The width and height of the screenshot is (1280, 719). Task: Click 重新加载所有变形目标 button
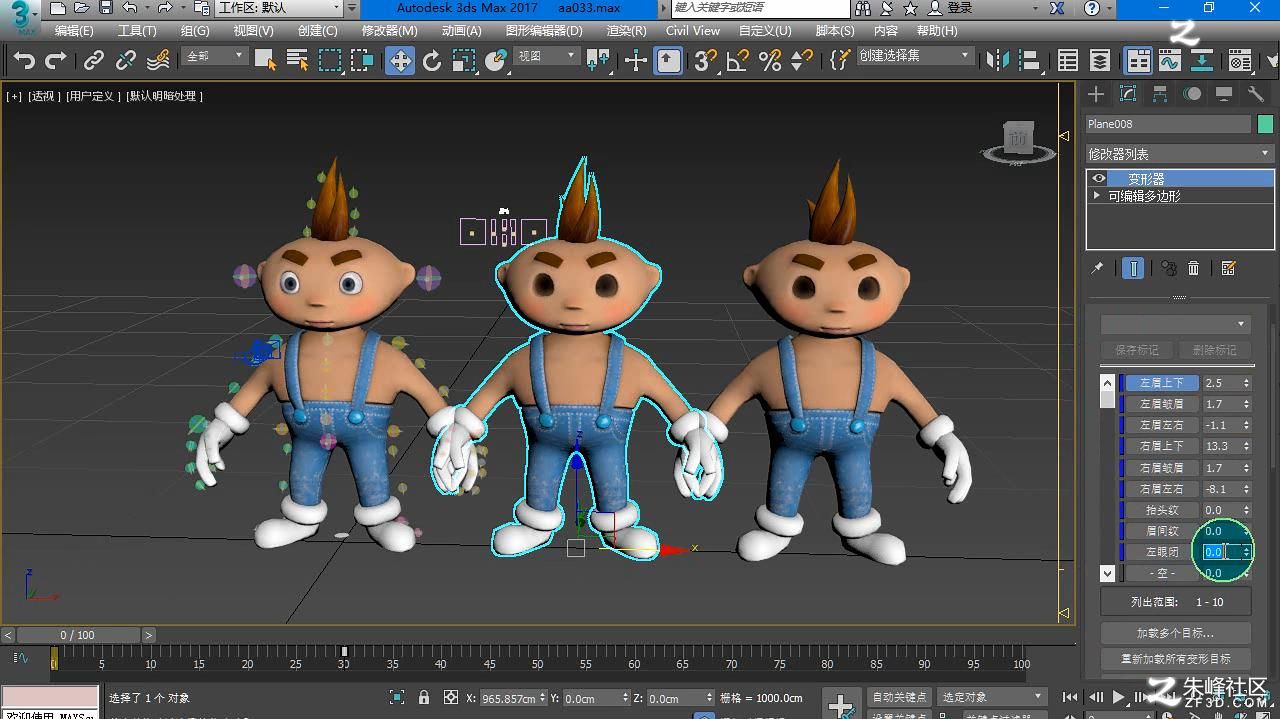click(x=1176, y=659)
